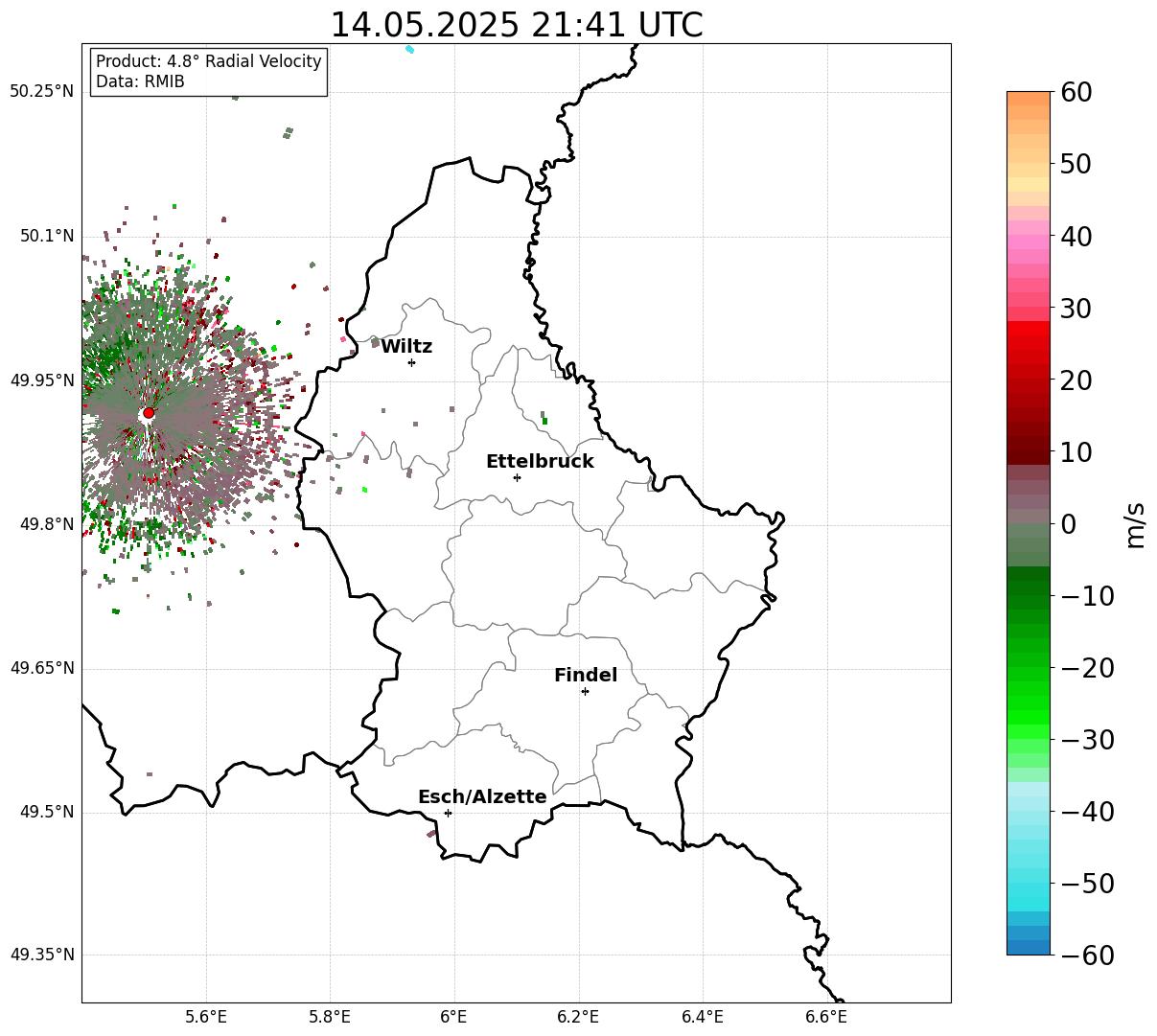Click the green echo pixel near Ettelbruck

click(544, 421)
